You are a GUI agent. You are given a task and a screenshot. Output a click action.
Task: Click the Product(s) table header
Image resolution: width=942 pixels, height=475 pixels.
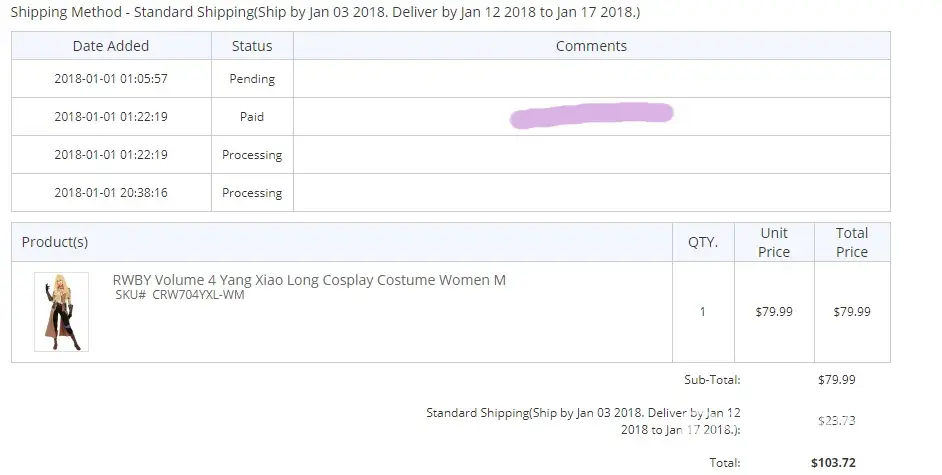55,242
